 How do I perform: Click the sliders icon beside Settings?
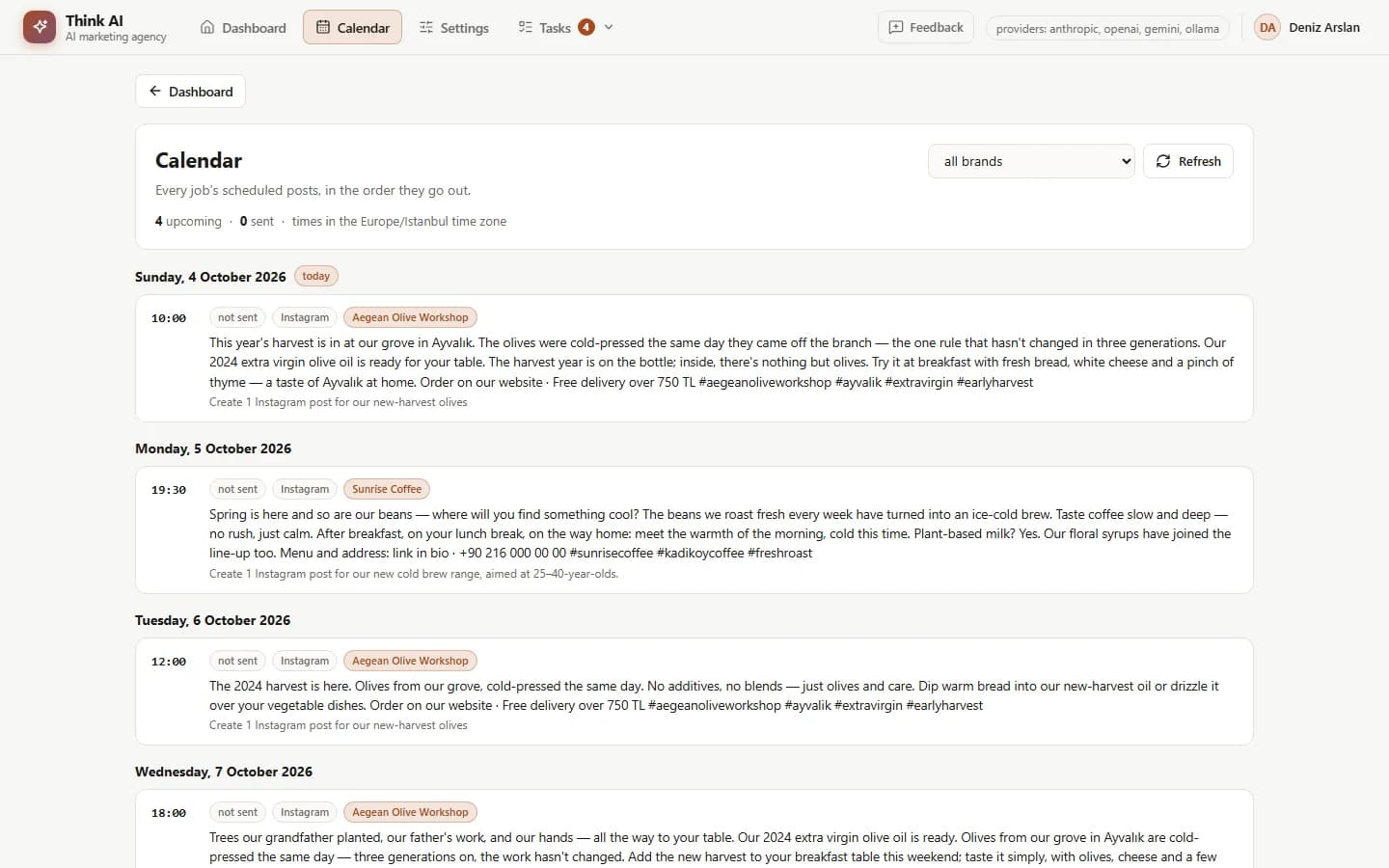[426, 27]
